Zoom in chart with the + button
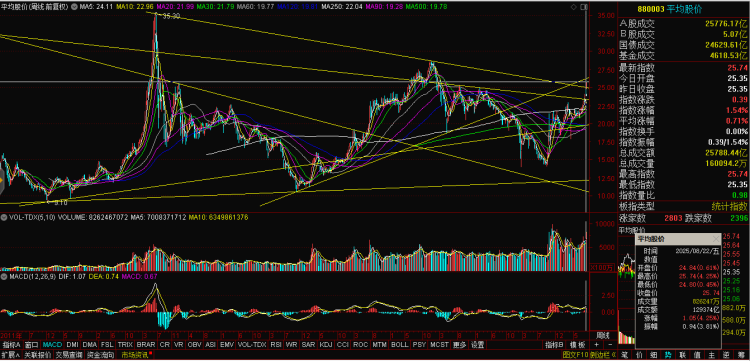750x361 pixels. [596, 345]
